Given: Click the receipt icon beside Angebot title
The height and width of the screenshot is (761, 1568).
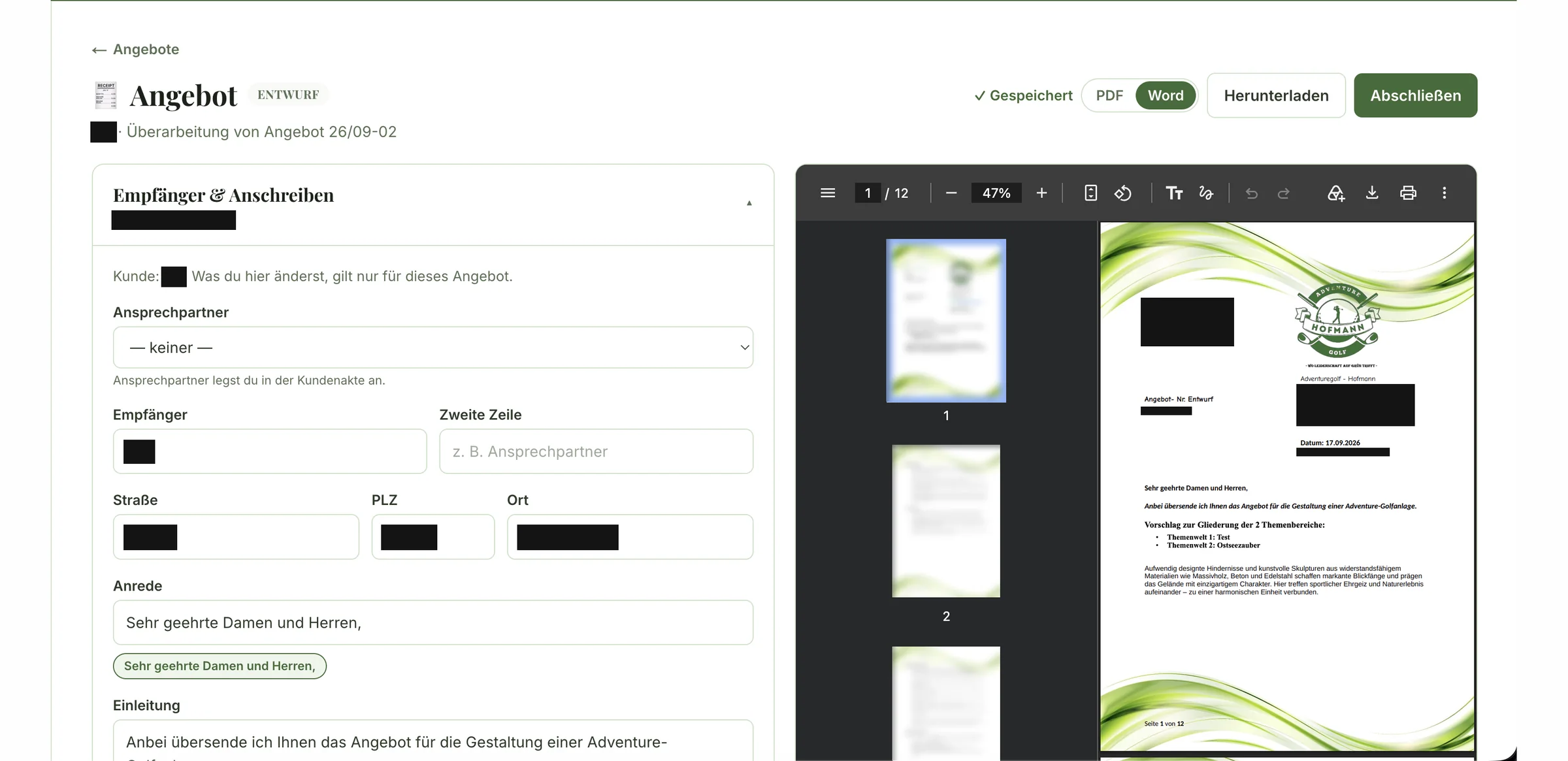Looking at the screenshot, I should click(x=106, y=95).
